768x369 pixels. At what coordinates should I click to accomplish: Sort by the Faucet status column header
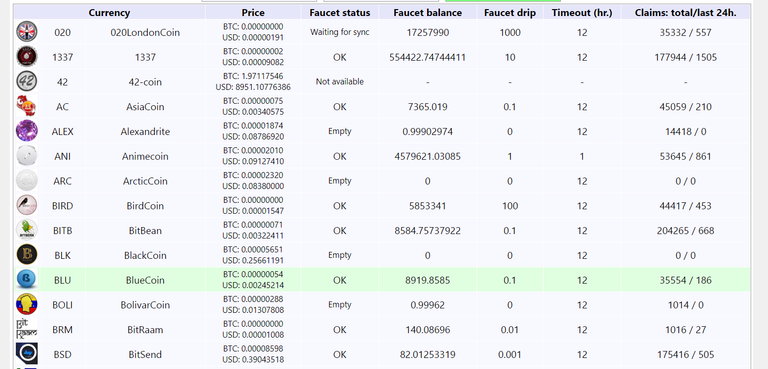coord(339,13)
